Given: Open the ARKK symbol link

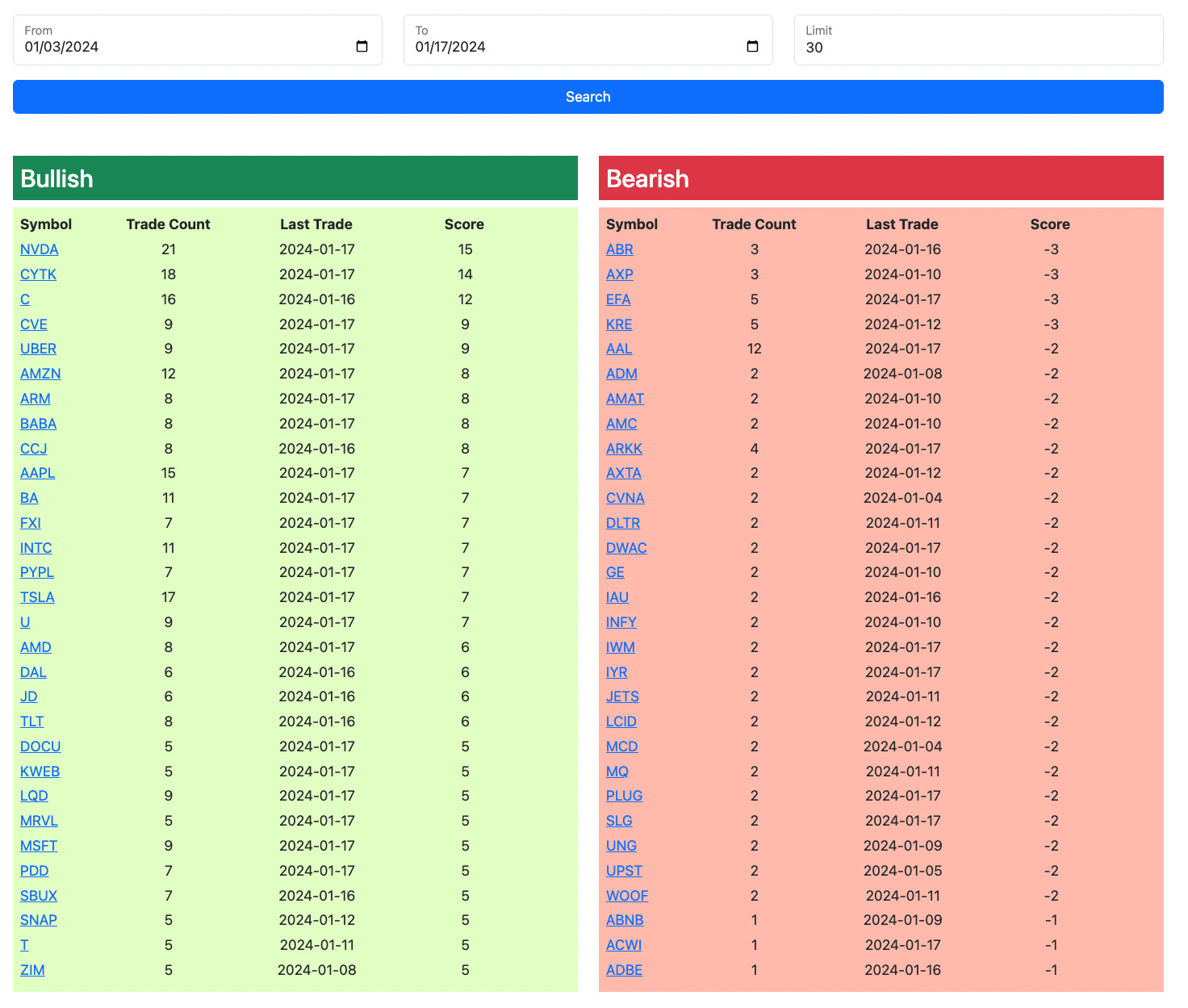Looking at the screenshot, I should coord(625,449).
